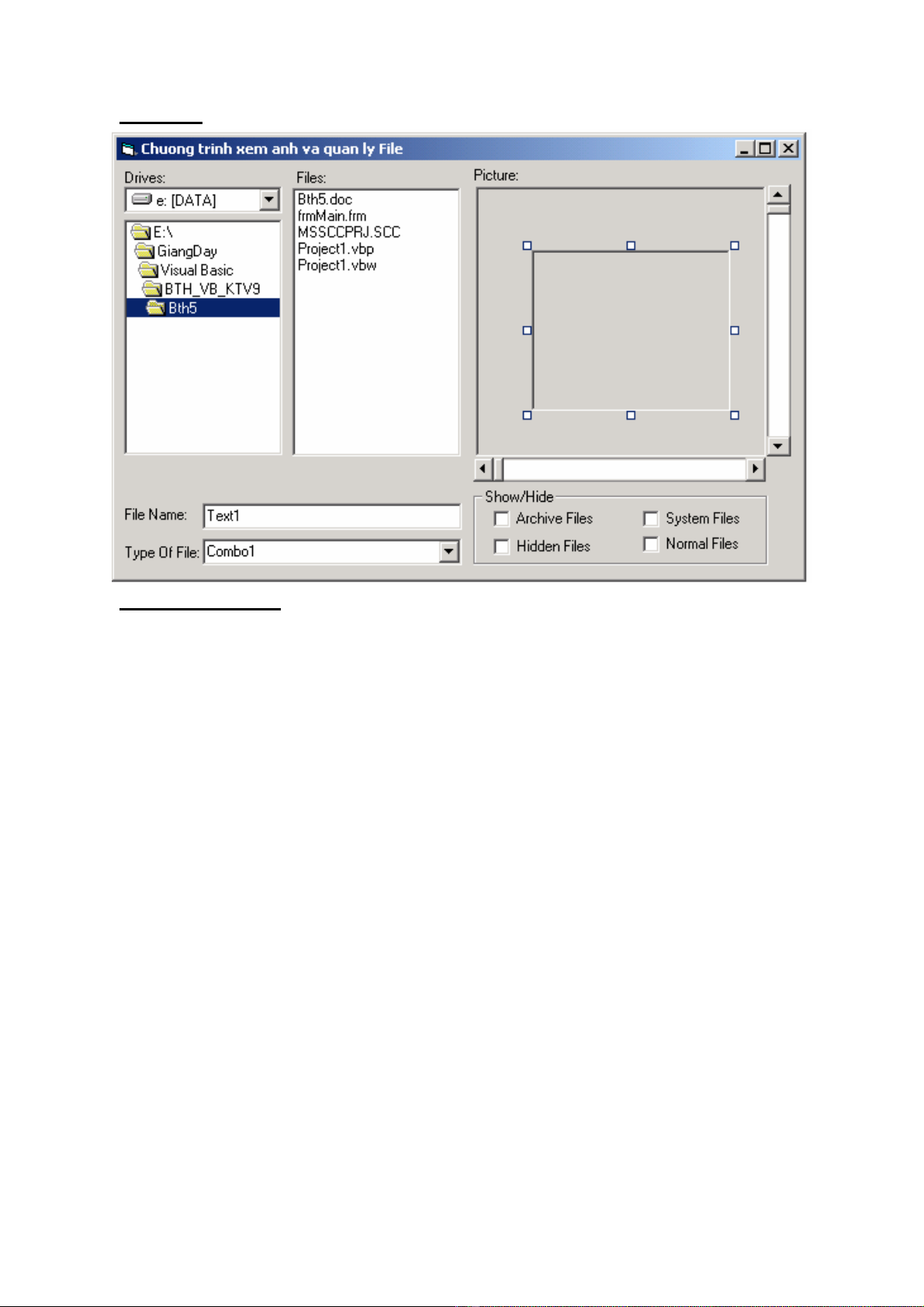Viewport: 924px width, 1307px height.
Task: Click top-left resize handle of picture box
Action: click(x=528, y=246)
